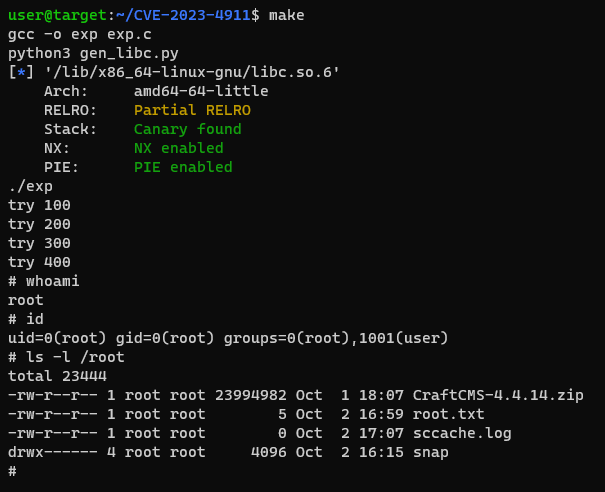The height and width of the screenshot is (492, 605).
Task: Click the '# id' command line
Action: pos(26,319)
